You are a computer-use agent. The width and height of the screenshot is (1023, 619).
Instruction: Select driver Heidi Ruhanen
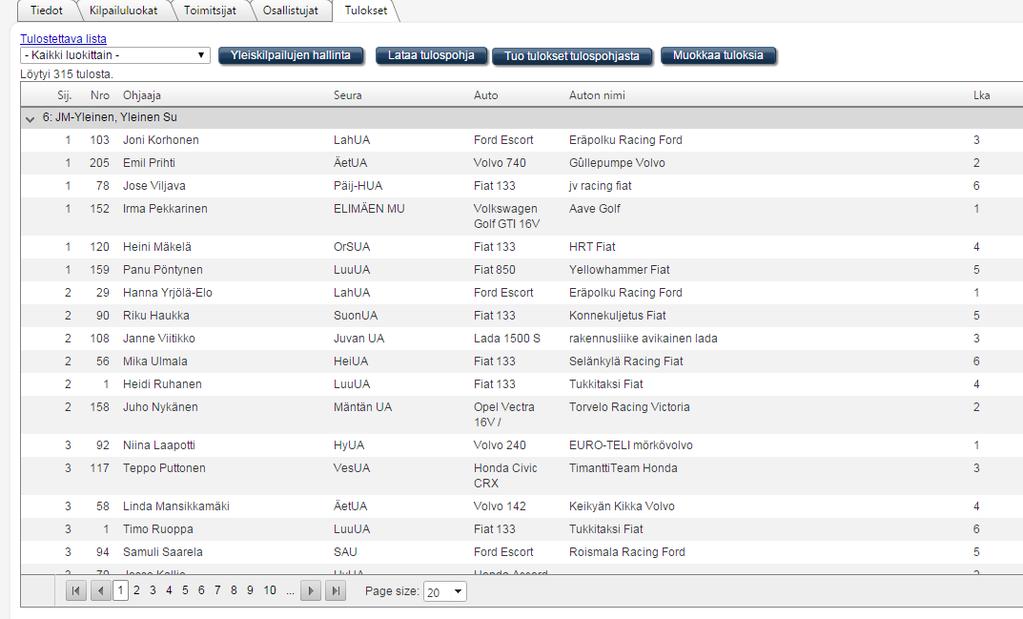(162, 384)
